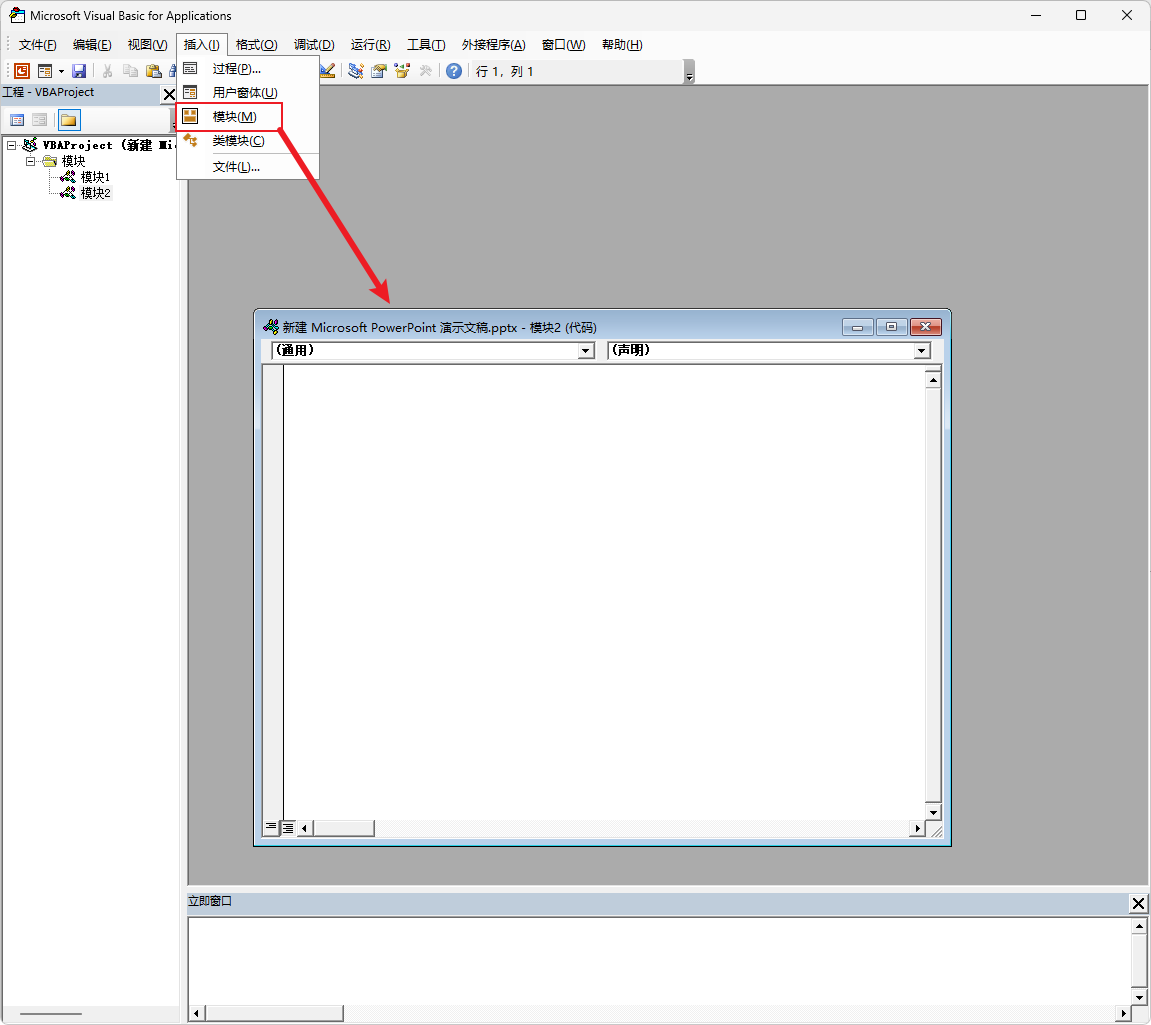The image size is (1151, 1025).
Task: Click the Save icon in toolbar
Action: pyautogui.click(x=79, y=70)
